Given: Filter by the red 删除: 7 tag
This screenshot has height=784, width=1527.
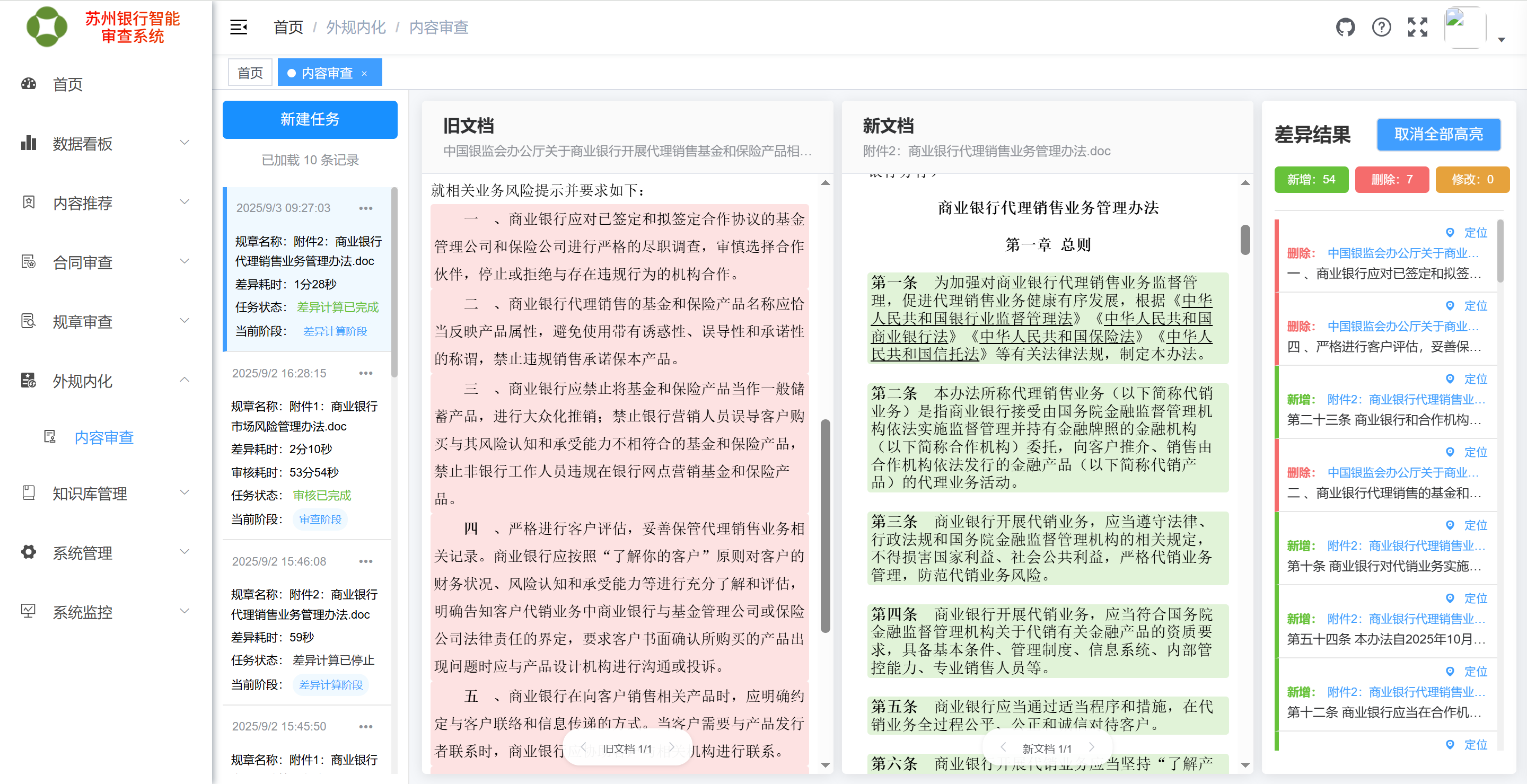Looking at the screenshot, I should pos(1392,180).
